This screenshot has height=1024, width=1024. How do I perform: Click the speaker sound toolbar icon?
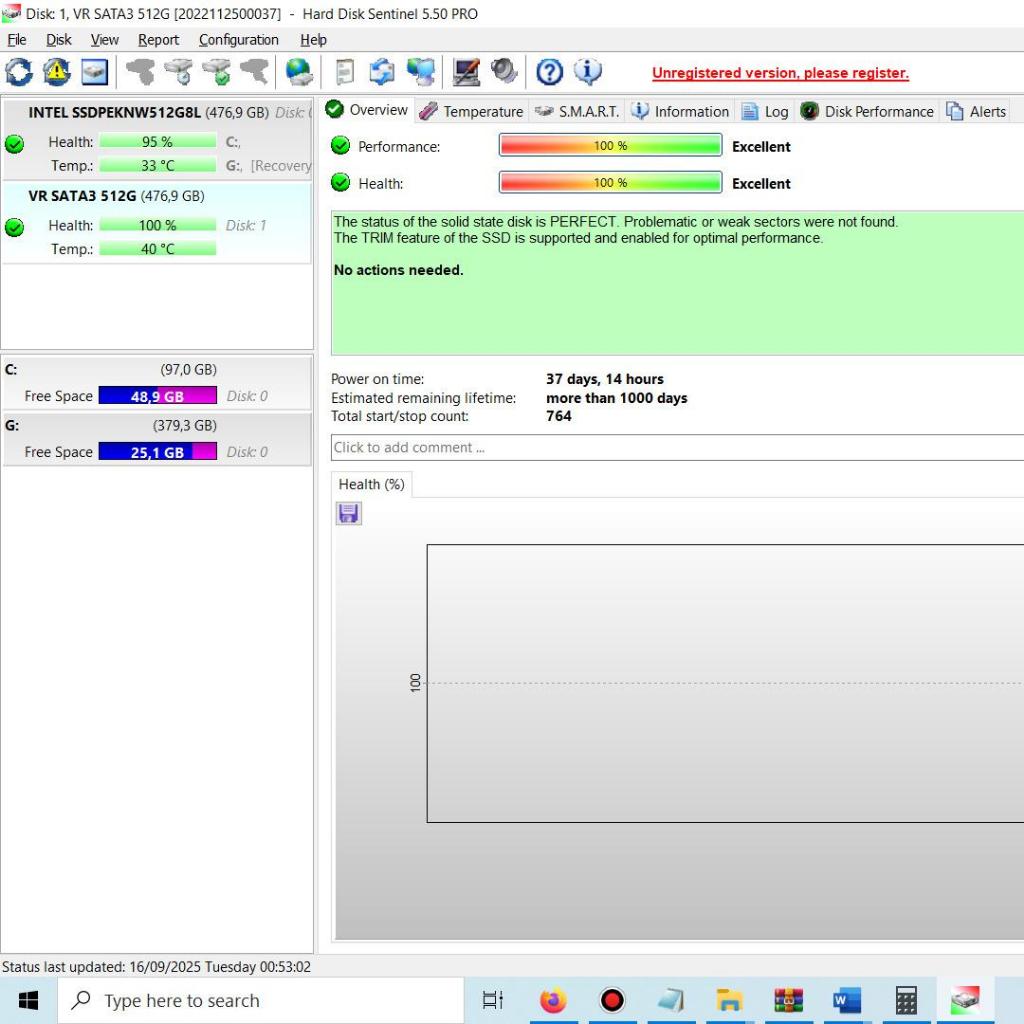click(x=504, y=72)
